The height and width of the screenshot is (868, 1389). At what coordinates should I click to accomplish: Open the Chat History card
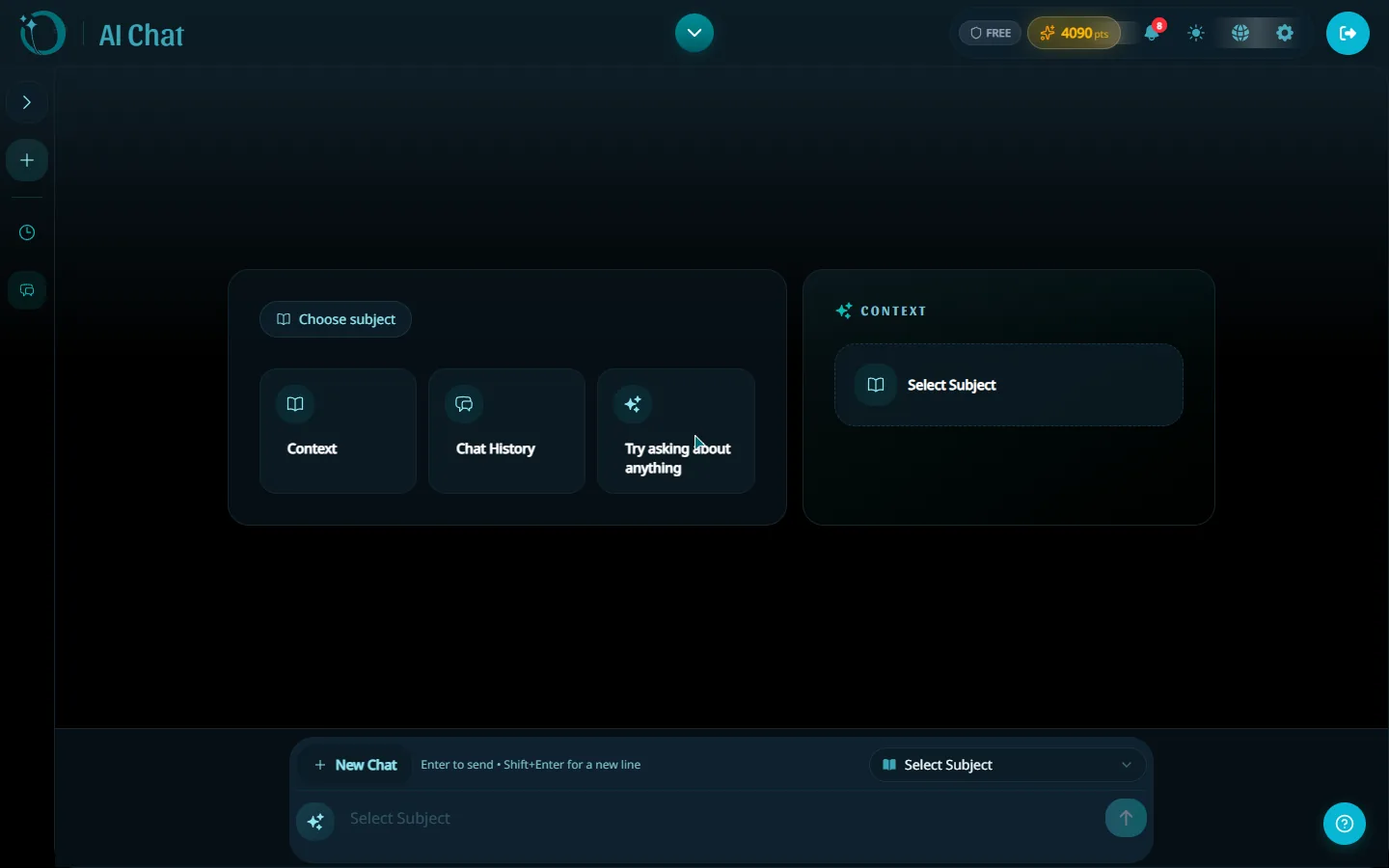(x=506, y=431)
